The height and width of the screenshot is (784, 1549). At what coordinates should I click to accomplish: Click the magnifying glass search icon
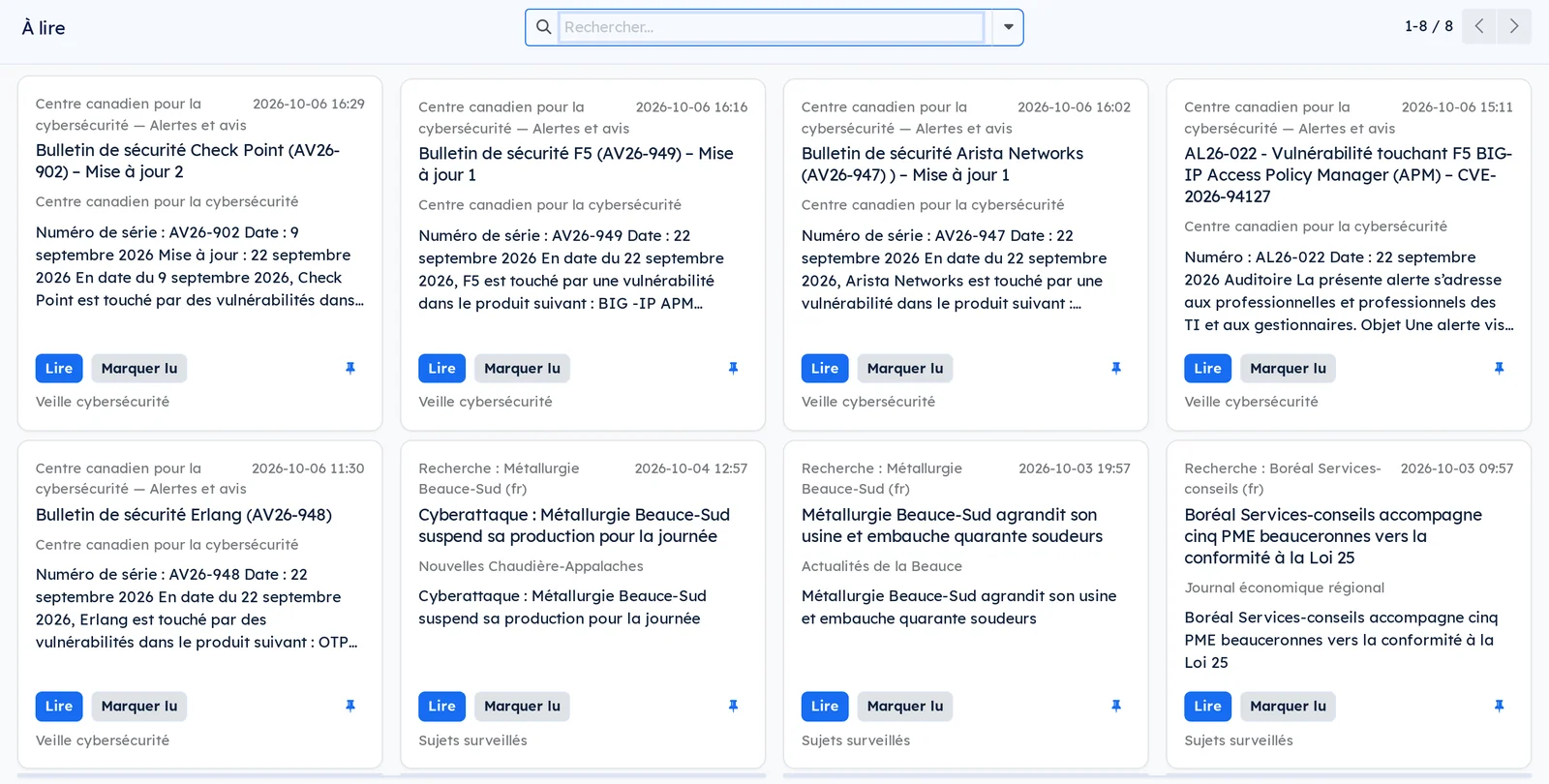[x=543, y=27]
